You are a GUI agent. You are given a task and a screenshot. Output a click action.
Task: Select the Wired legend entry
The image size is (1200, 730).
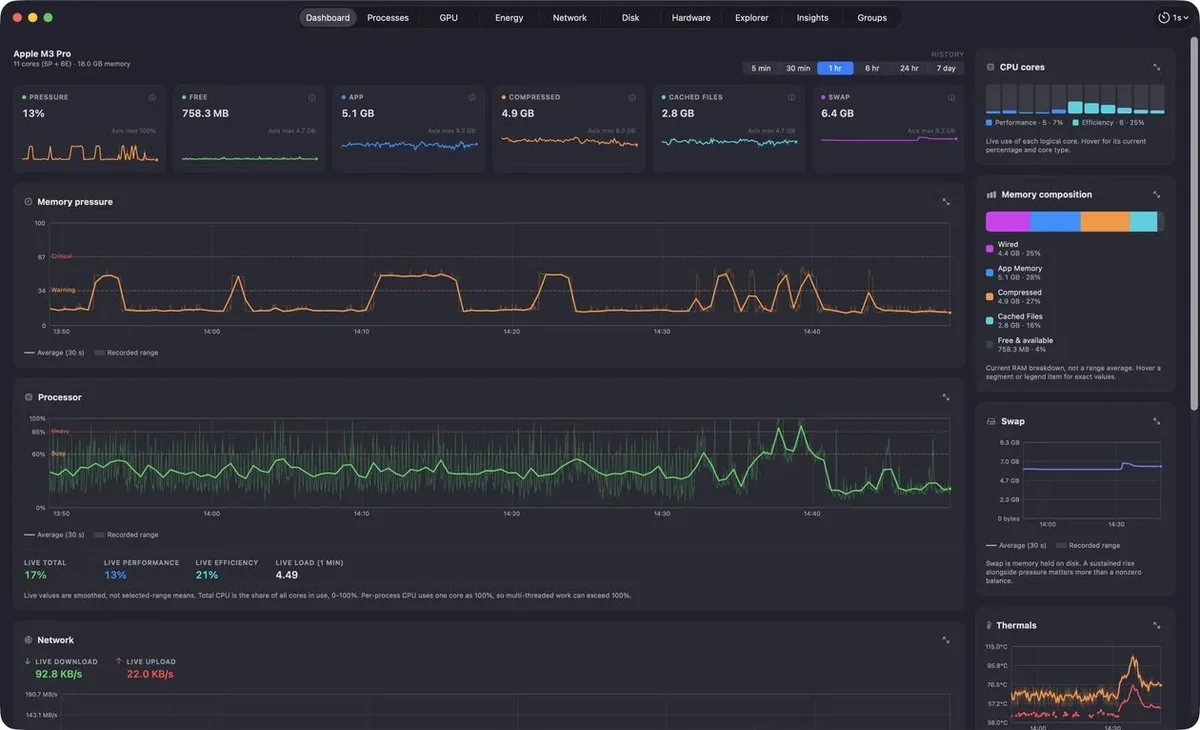click(1014, 249)
